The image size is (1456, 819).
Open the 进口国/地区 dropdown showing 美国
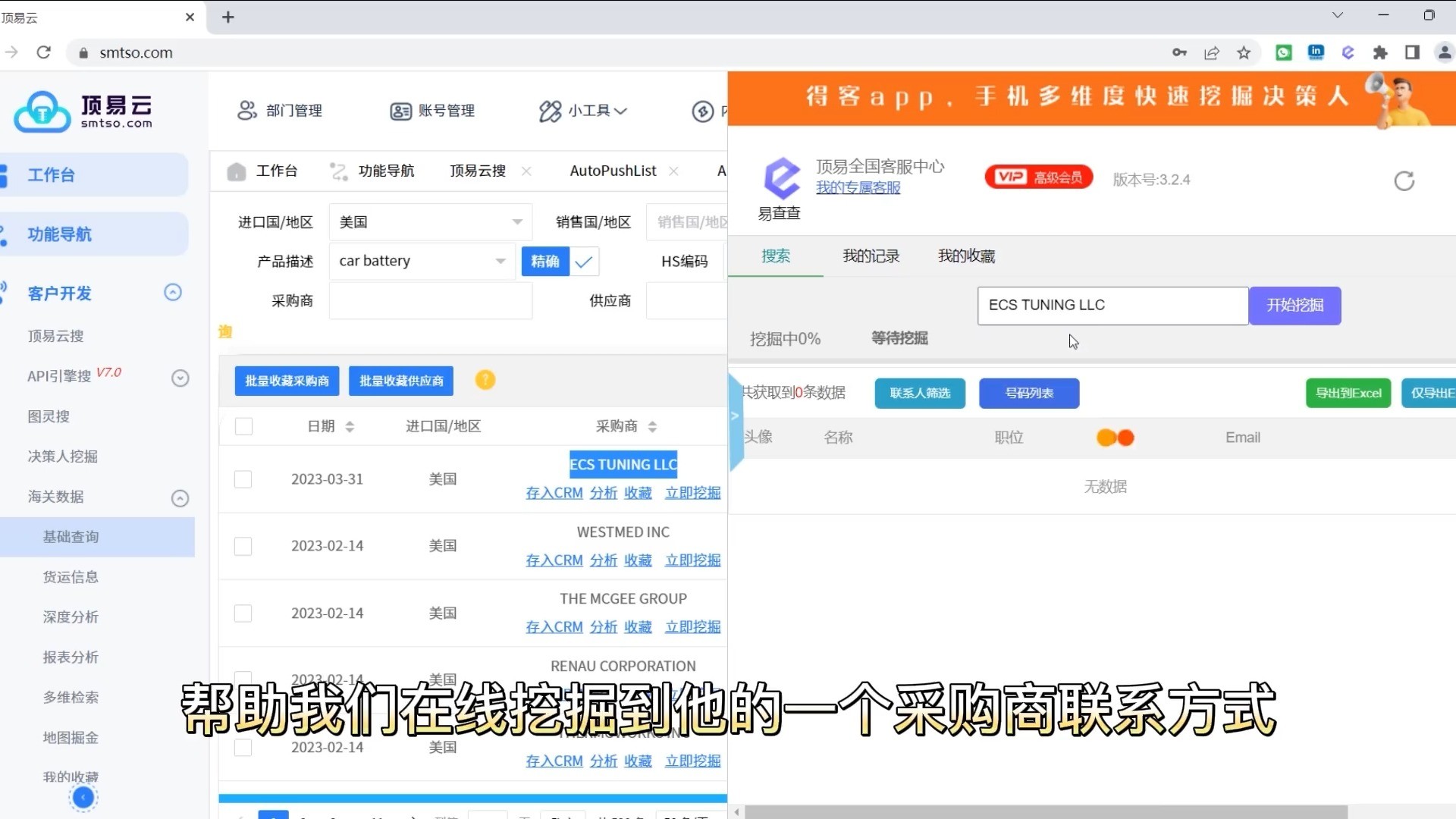430,222
